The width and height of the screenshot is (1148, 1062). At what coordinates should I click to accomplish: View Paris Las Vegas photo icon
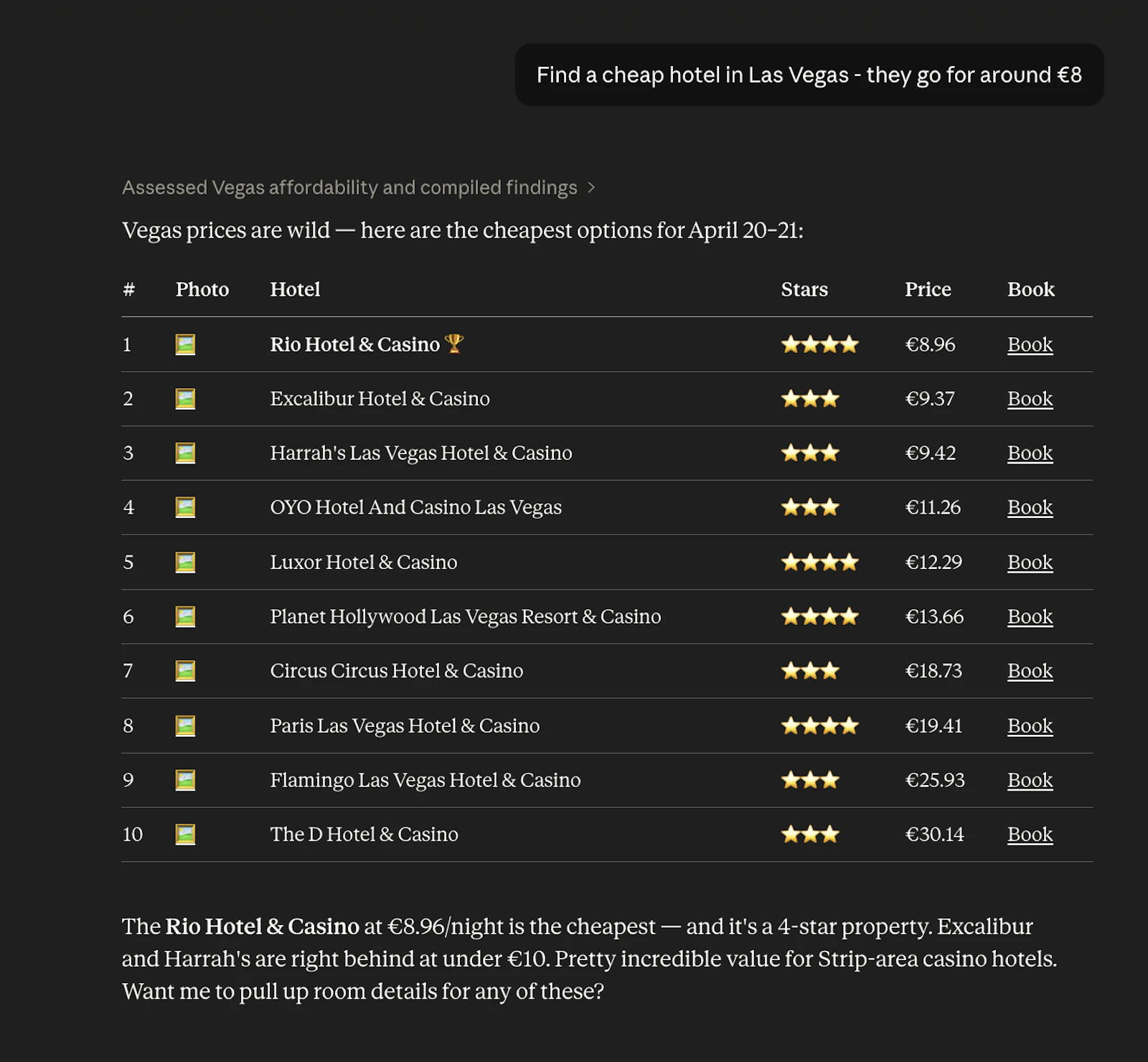pos(185,725)
